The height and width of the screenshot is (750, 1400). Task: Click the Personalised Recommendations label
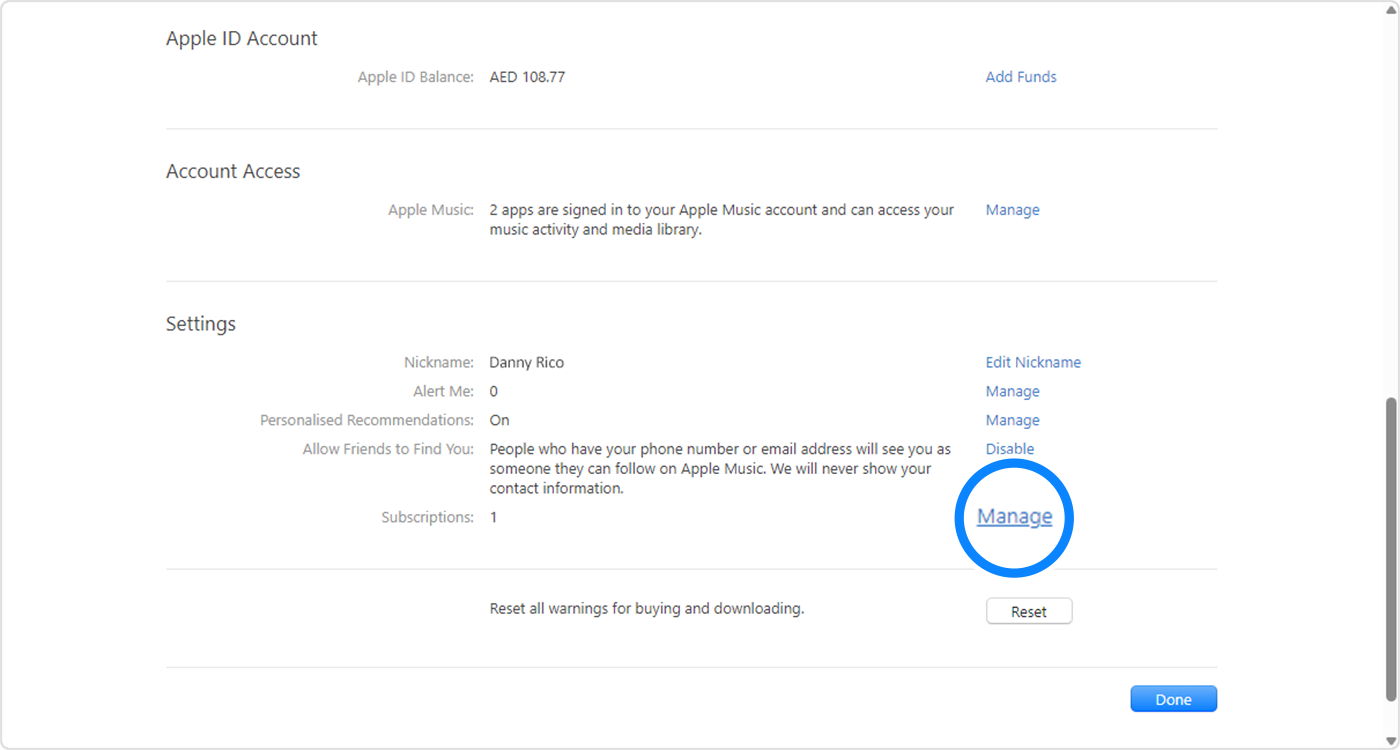tap(367, 420)
